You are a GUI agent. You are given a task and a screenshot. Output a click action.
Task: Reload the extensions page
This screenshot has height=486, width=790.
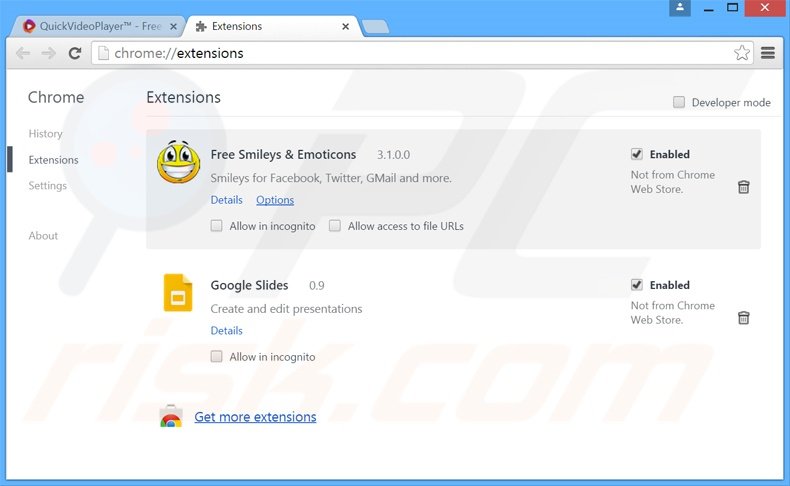[75, 53]
